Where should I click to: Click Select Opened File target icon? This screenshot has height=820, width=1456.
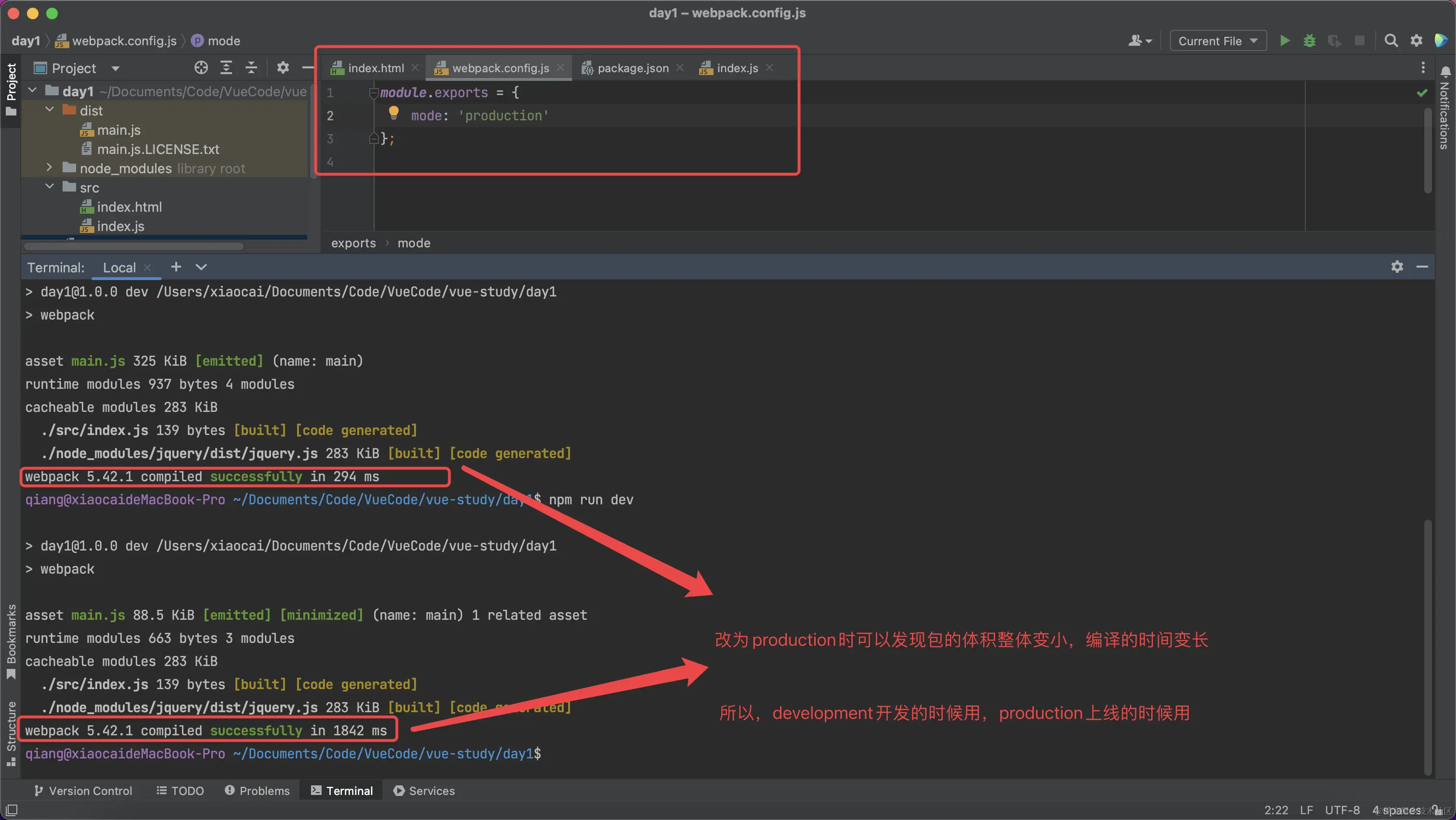coord(201,68)
